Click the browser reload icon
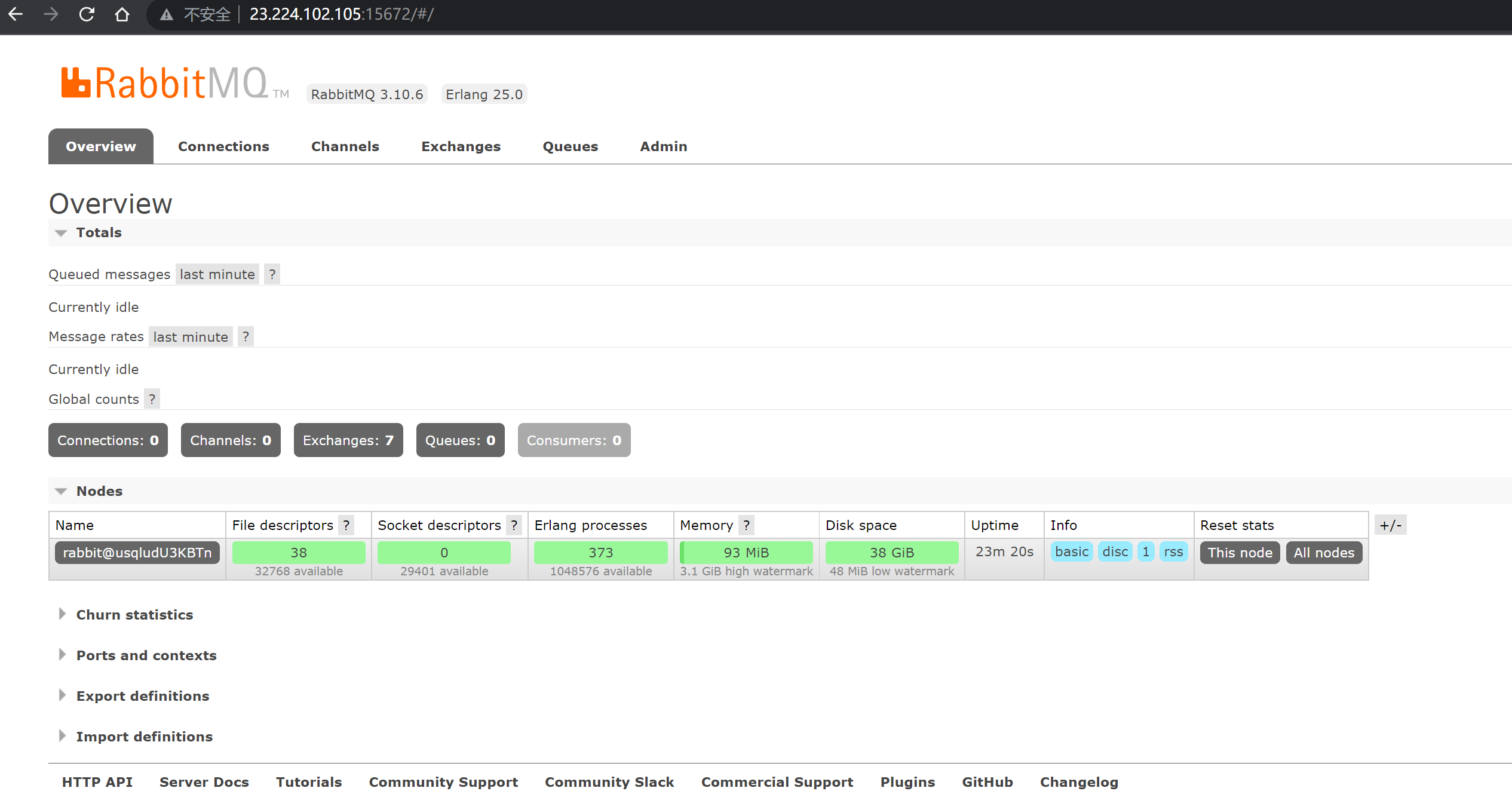Screen dimensions: 1512x797 click(87, 14)
